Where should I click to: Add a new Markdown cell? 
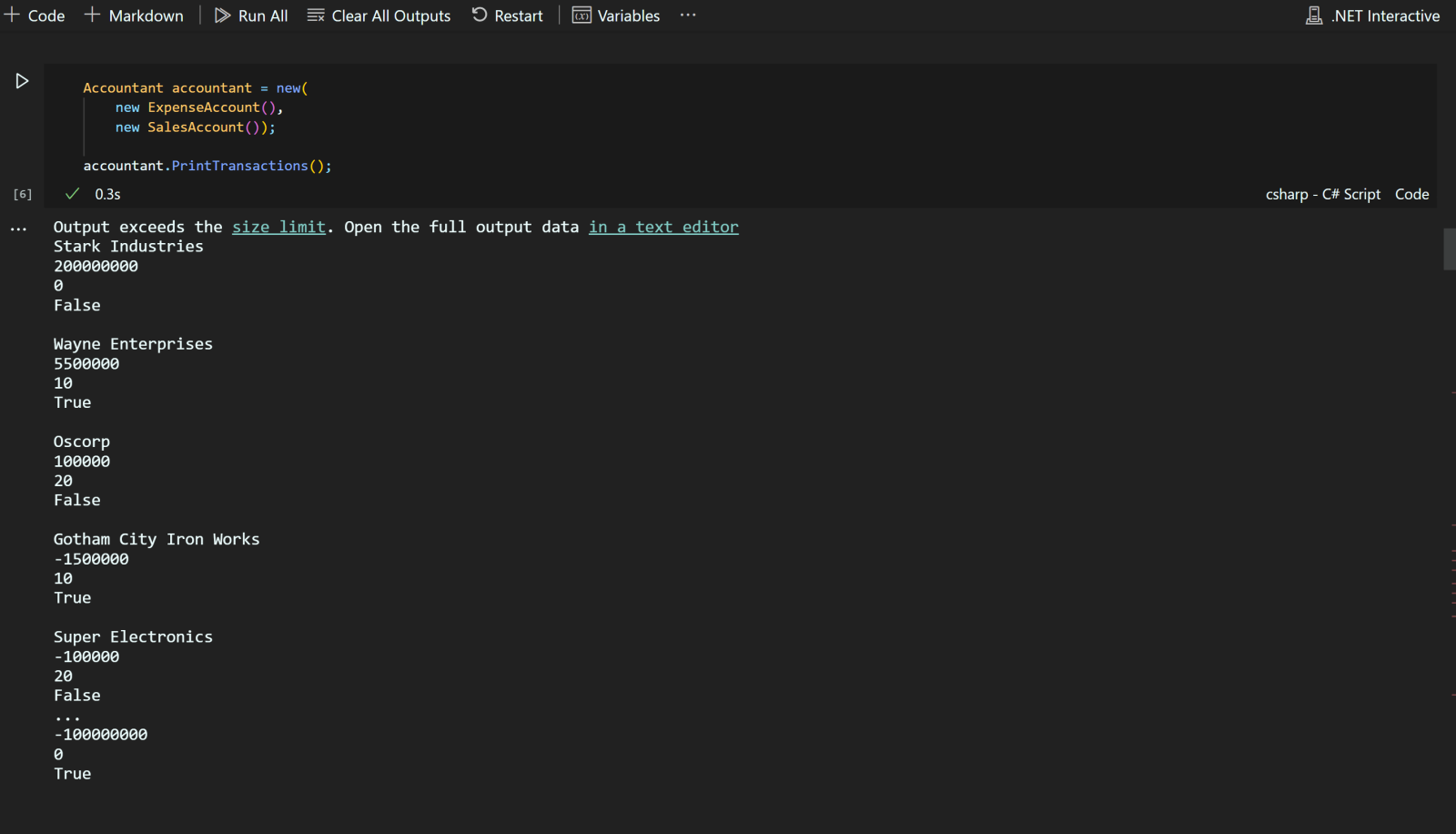click(x=134, y=15)
